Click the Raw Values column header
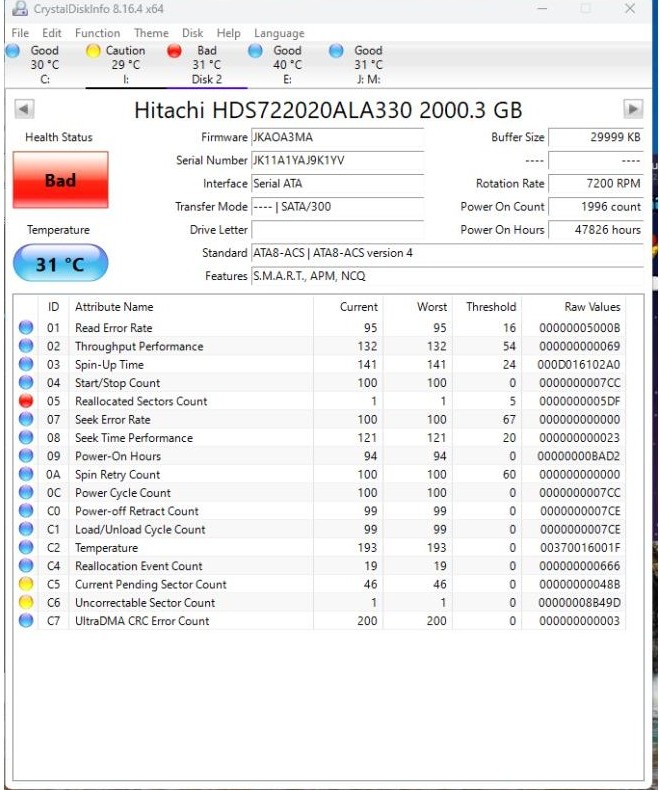 [592, 307]
